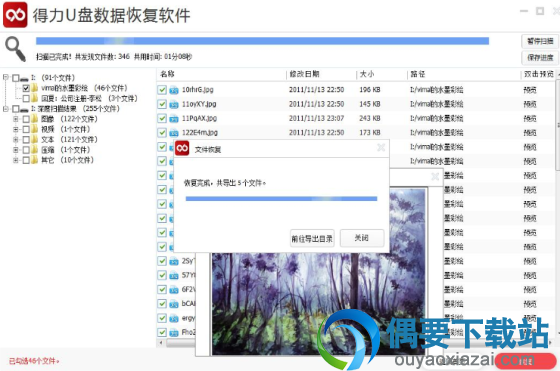Uncheck the 10rhrG.jpg file checkbox
This screenshot has width=560, height=371.
pyautogui.click(x=162, y=90)
